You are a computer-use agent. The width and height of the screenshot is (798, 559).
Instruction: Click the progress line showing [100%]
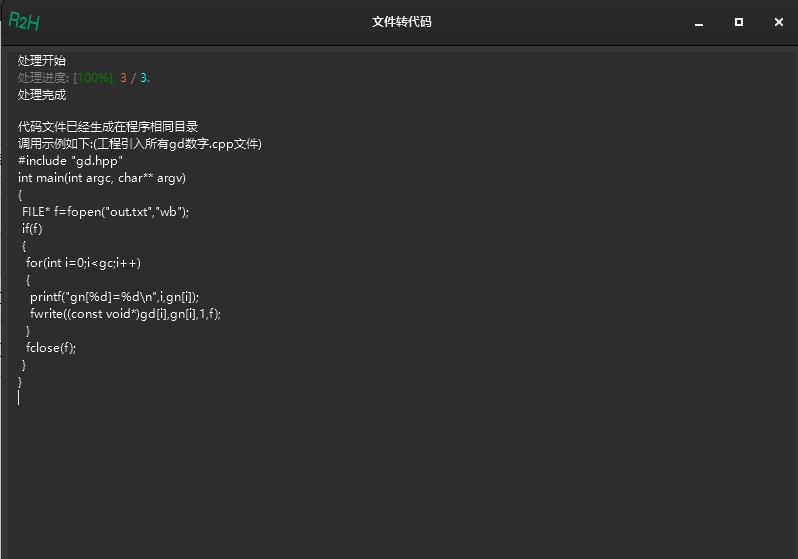pyautogui.click(x=83, y=78)
